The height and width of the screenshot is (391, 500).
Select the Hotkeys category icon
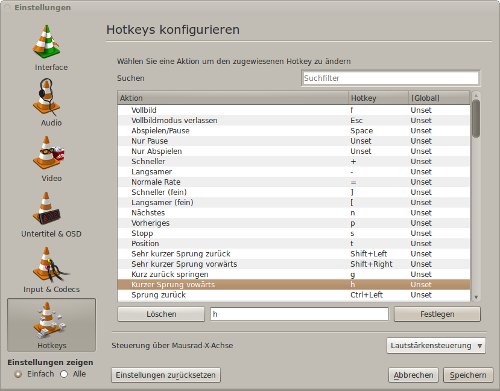pos(51,325)
